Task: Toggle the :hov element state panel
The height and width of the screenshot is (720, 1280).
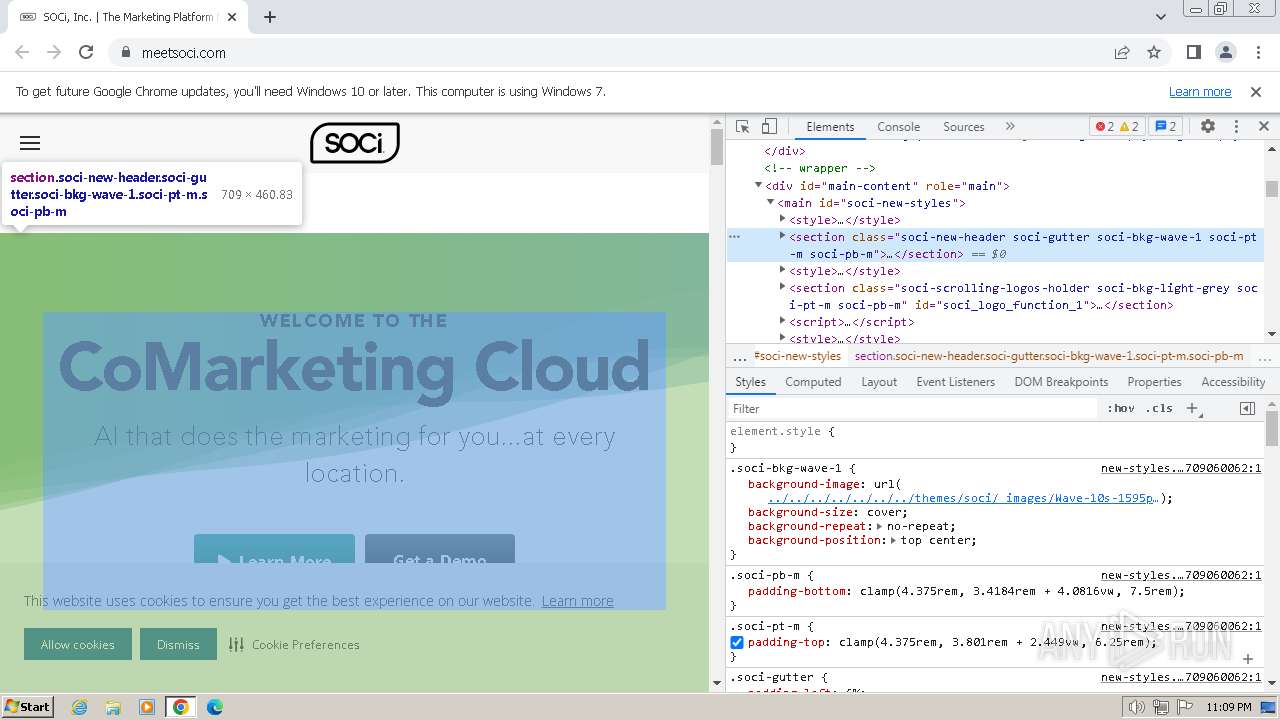Action: click(1121, 408)
